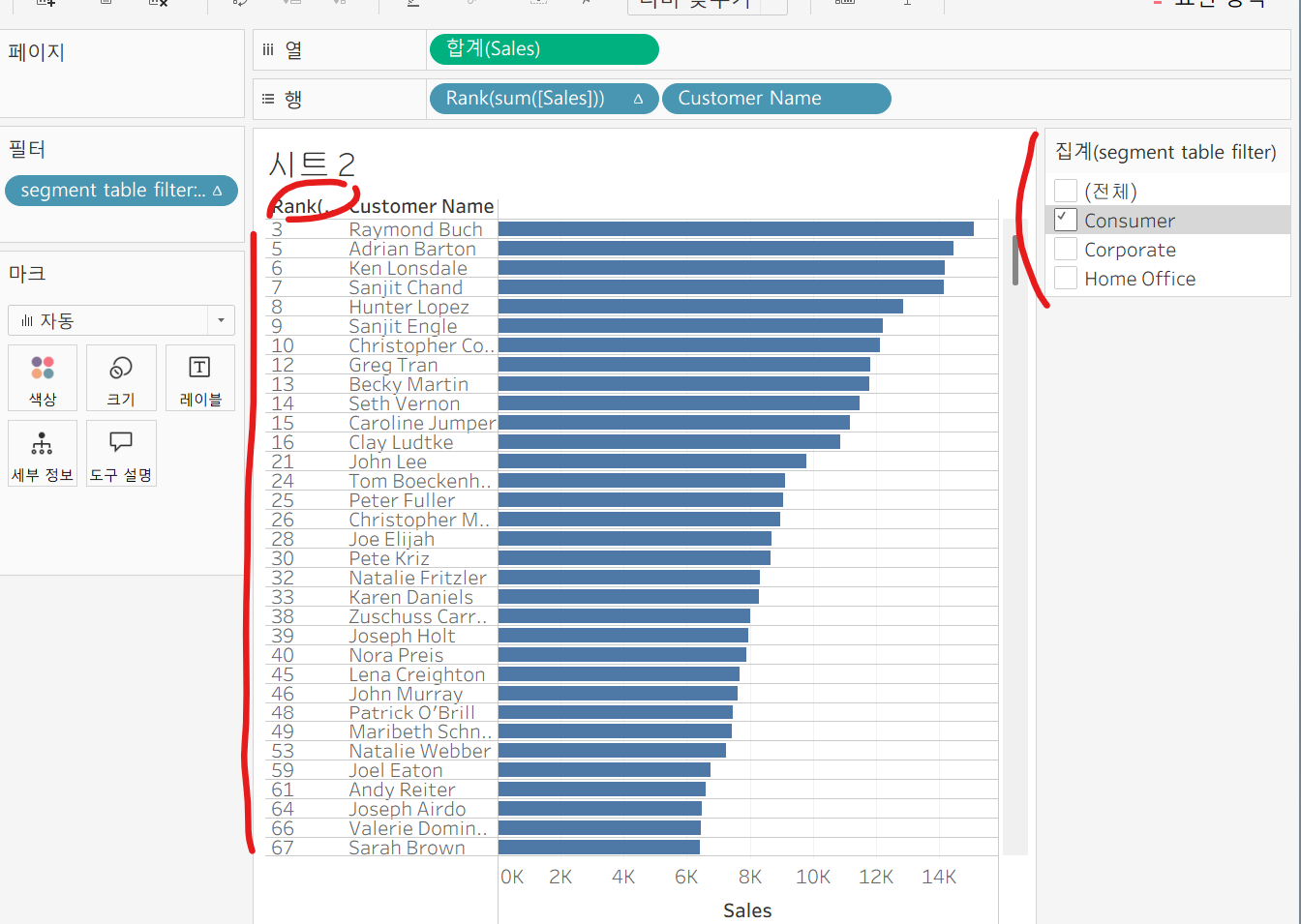Click delta icon on Rank(sum([Sales])) pill
Image resolution: width=1301 pixels, height=924 pixels.
click(x=638, y=99)
